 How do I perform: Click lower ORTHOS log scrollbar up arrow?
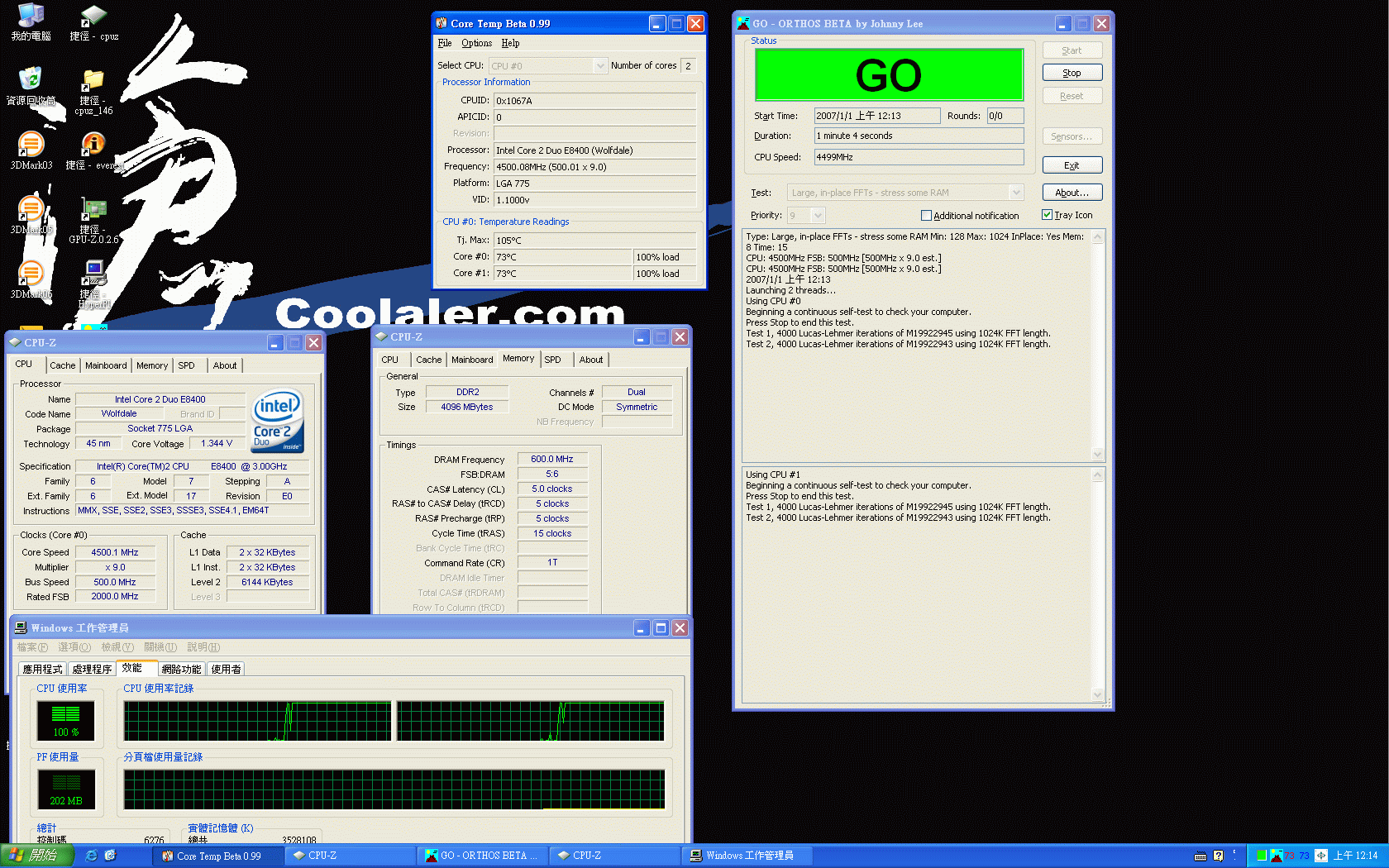[1098, 475]
